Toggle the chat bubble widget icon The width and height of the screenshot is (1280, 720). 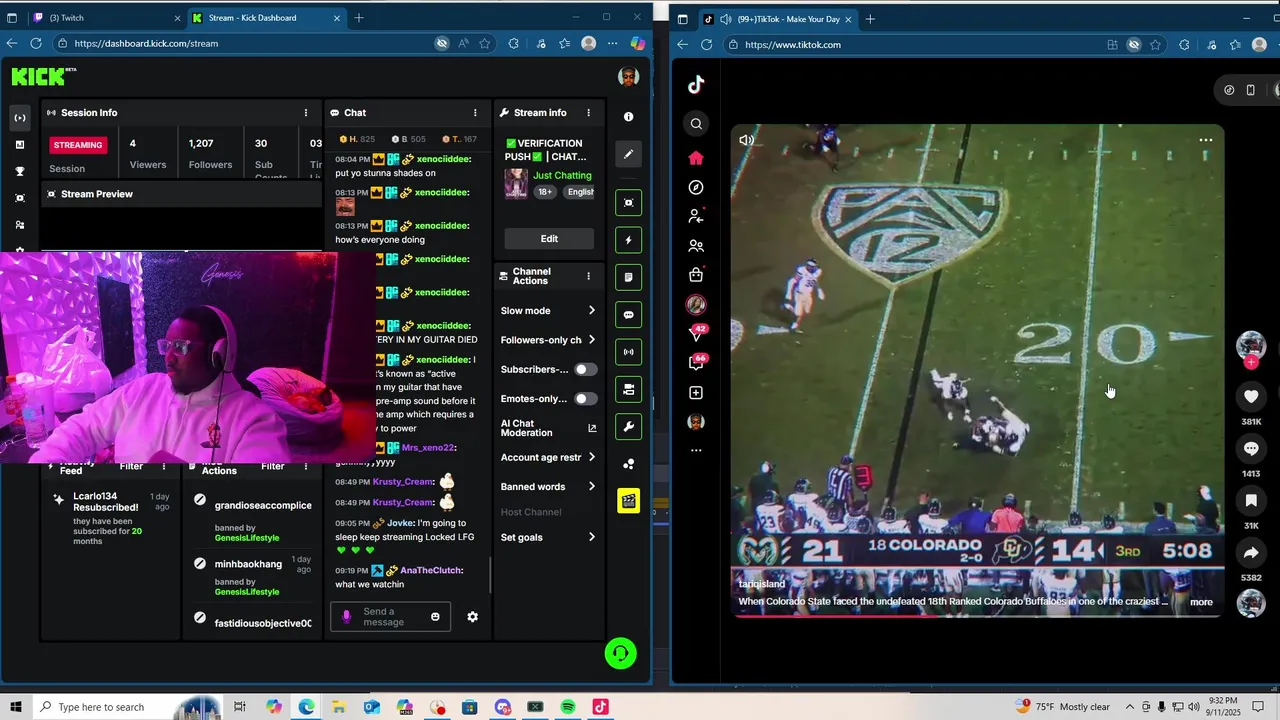point(628,315)
